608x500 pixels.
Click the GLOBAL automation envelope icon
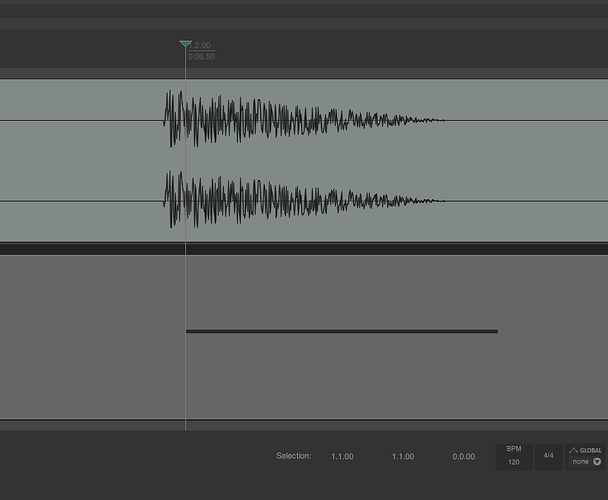(573, 450)
